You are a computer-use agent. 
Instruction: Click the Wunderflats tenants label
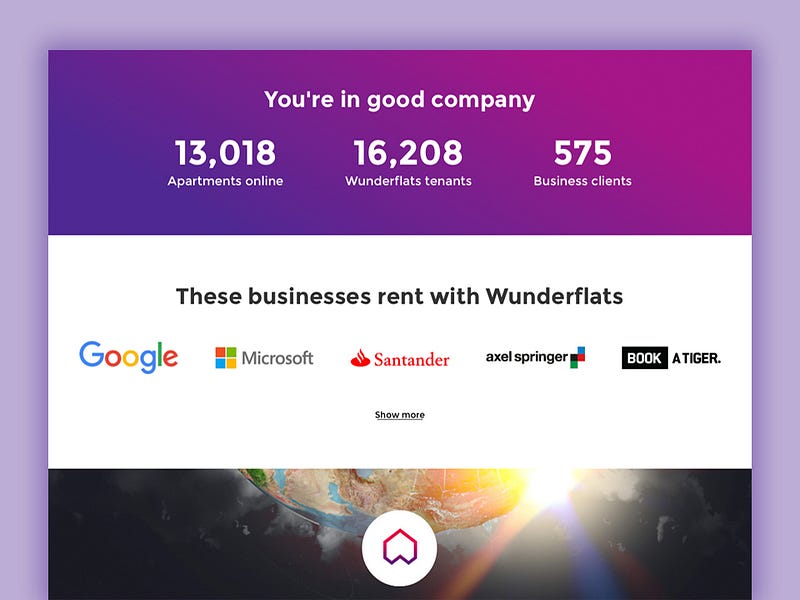408,181
